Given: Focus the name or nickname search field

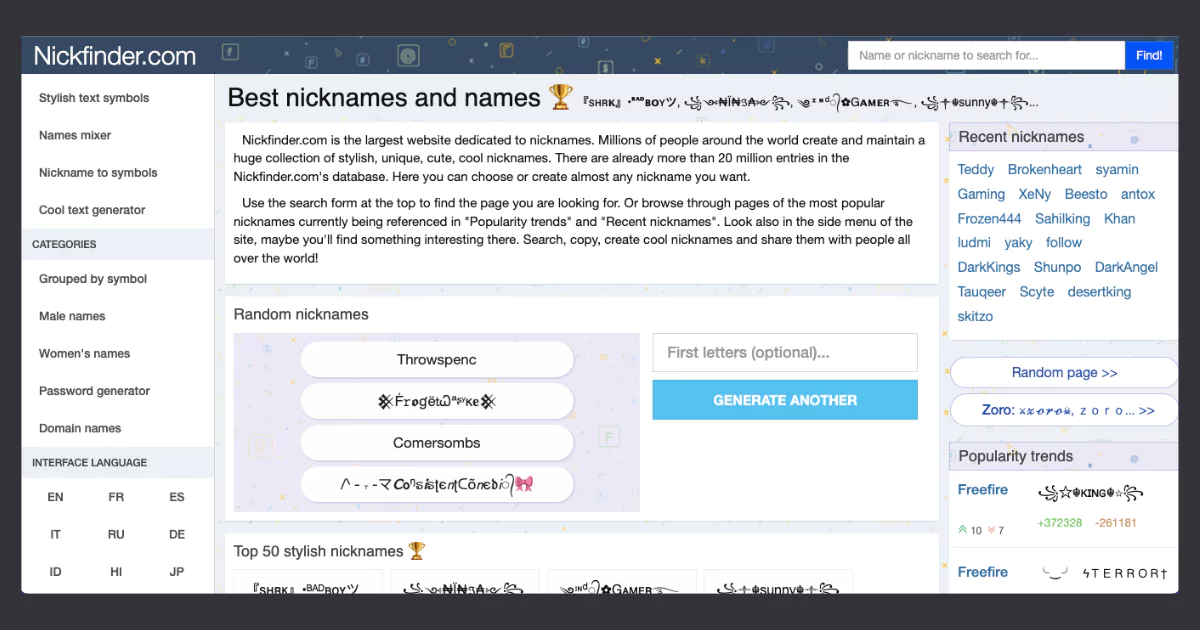Looking at the screenshot, I should tap(986, 55).
